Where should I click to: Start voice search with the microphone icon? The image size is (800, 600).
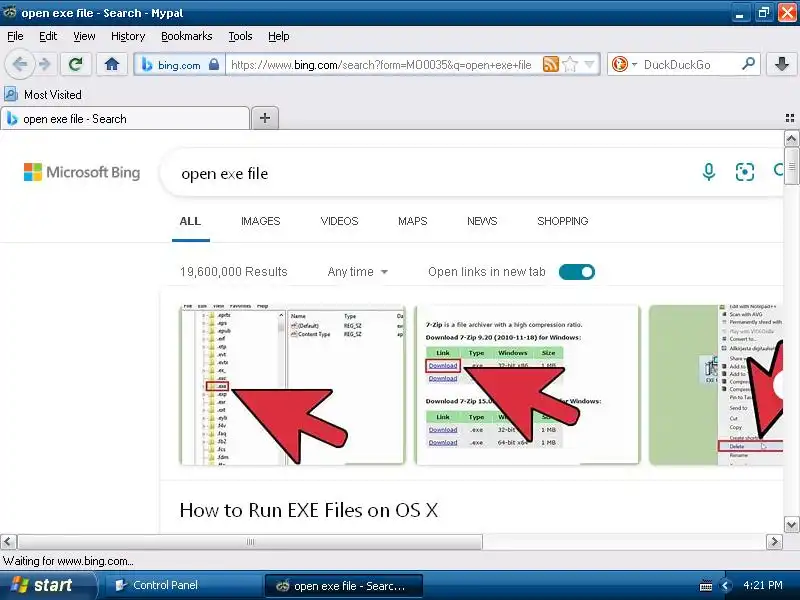(708, 172)
